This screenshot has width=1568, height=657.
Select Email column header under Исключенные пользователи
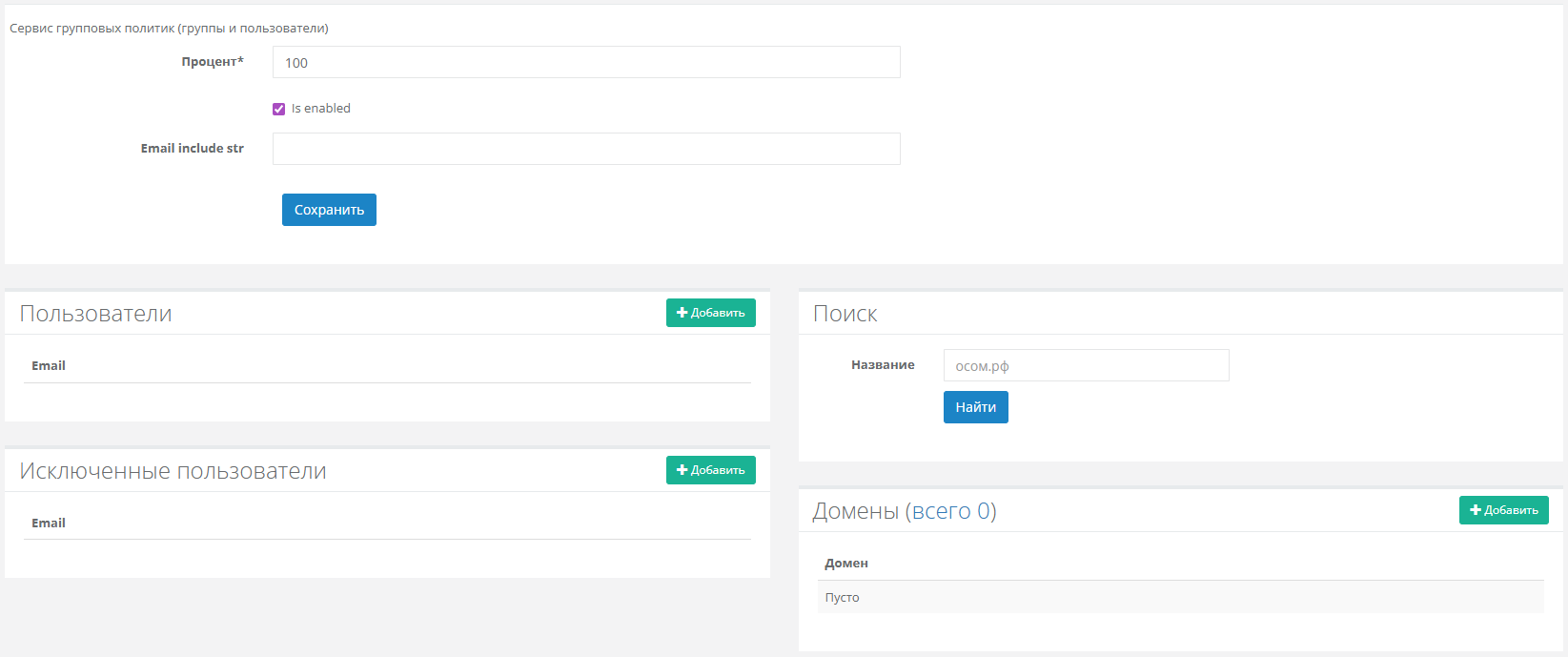pos(49,524)
